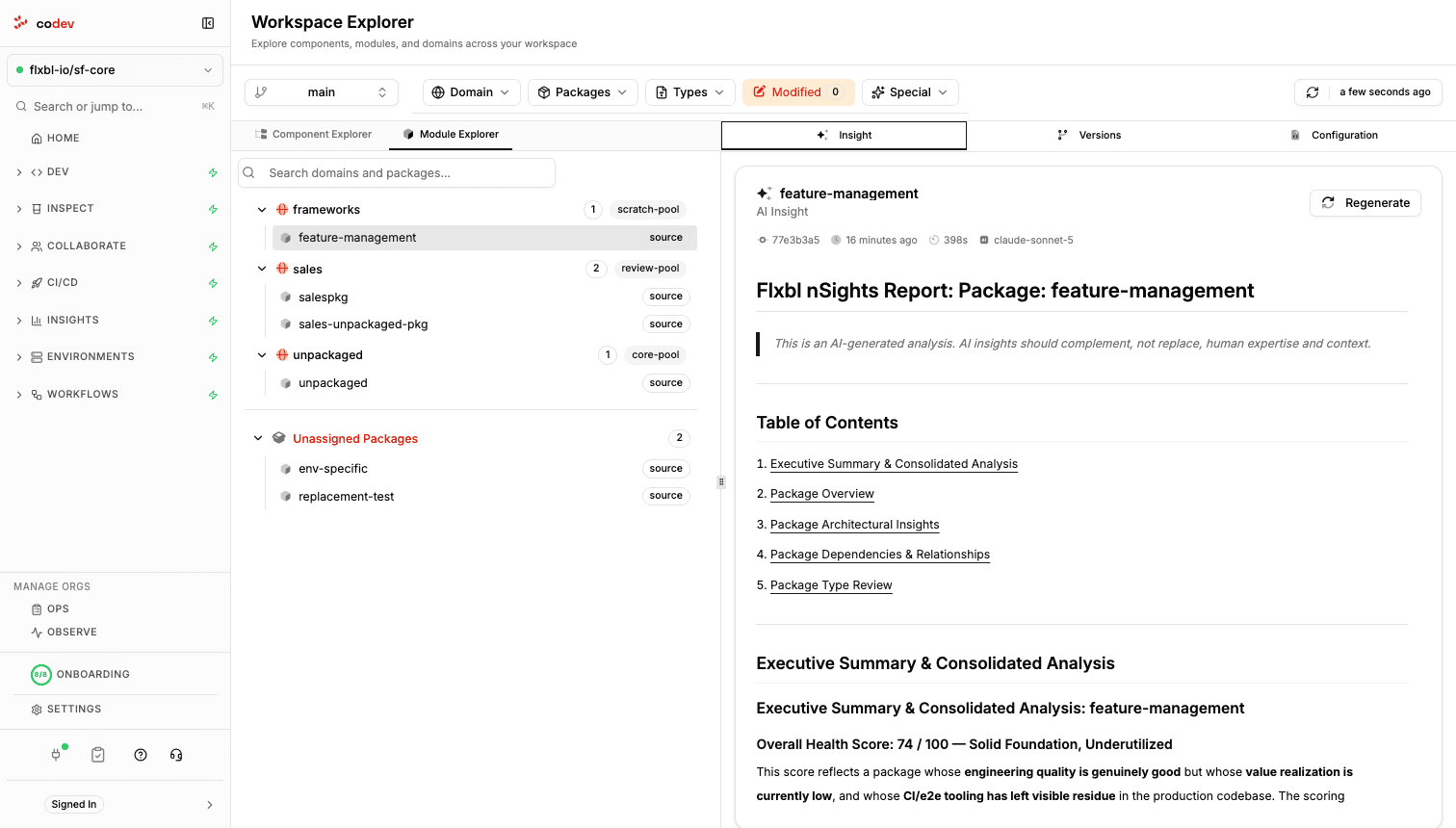This screenshot has width=1456, height=828.
Task: Select the salespkg package
Action: pos(484,298)
